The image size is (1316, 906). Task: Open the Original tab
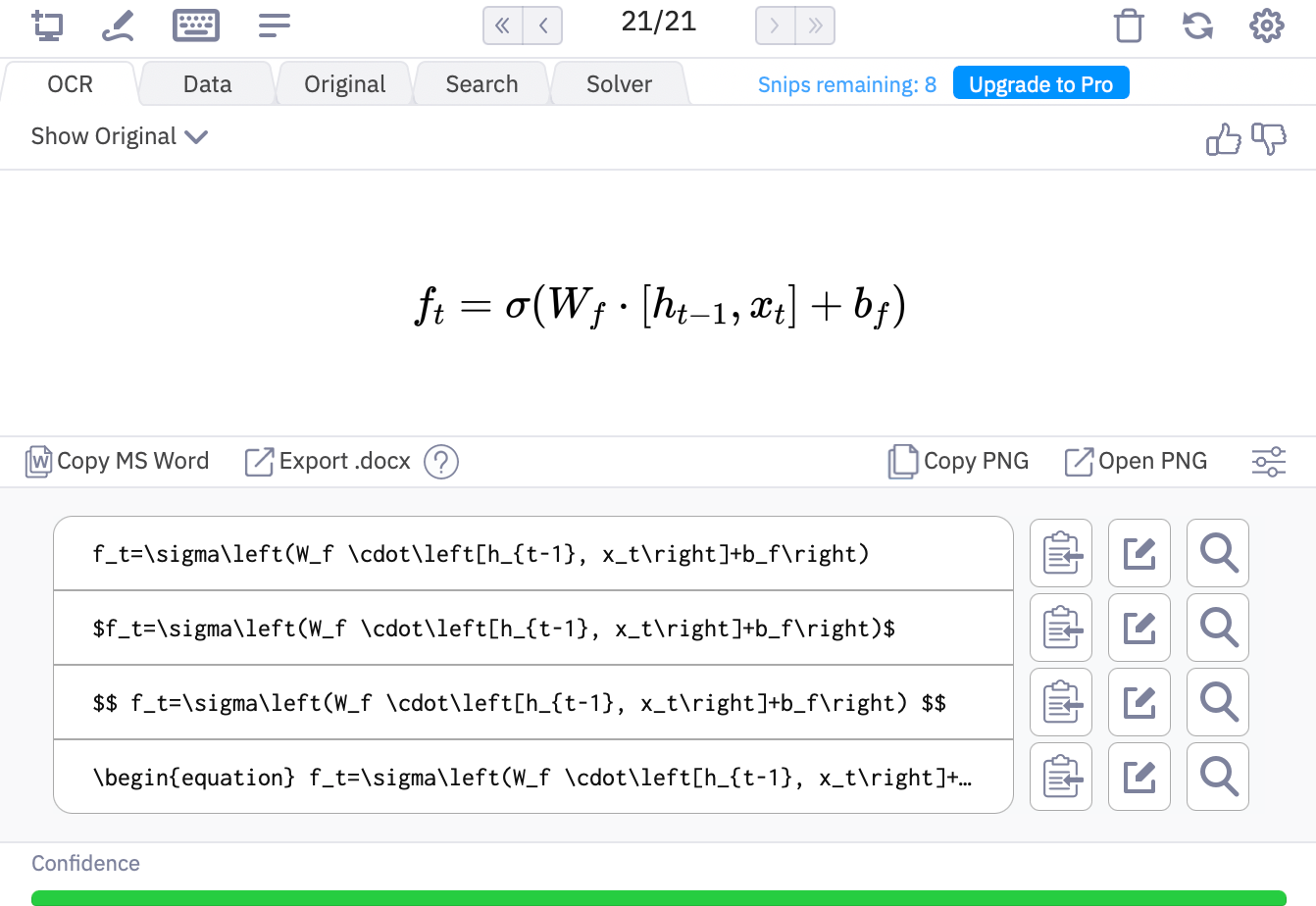(344, 84)
